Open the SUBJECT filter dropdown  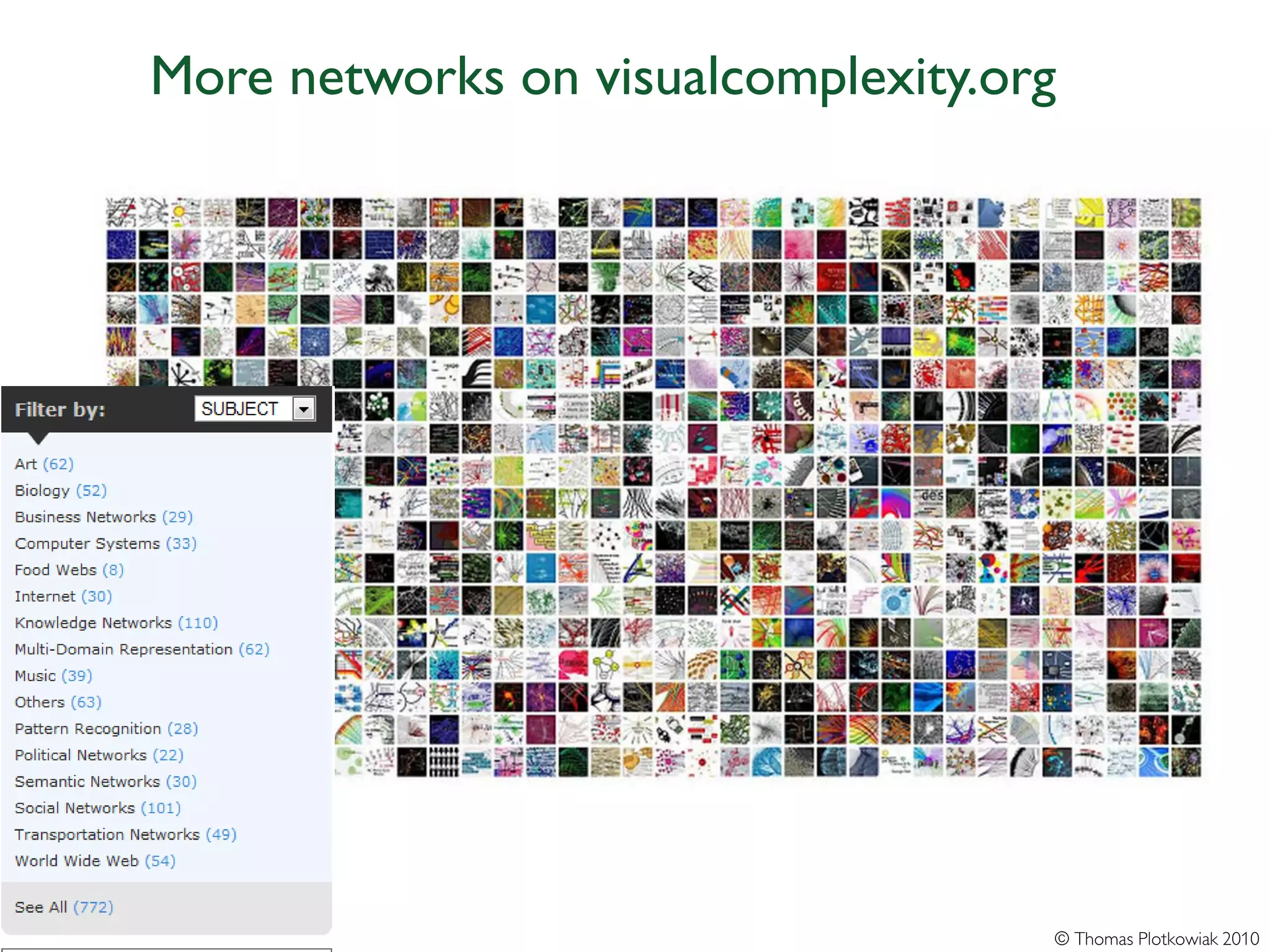tap(255, 409)
